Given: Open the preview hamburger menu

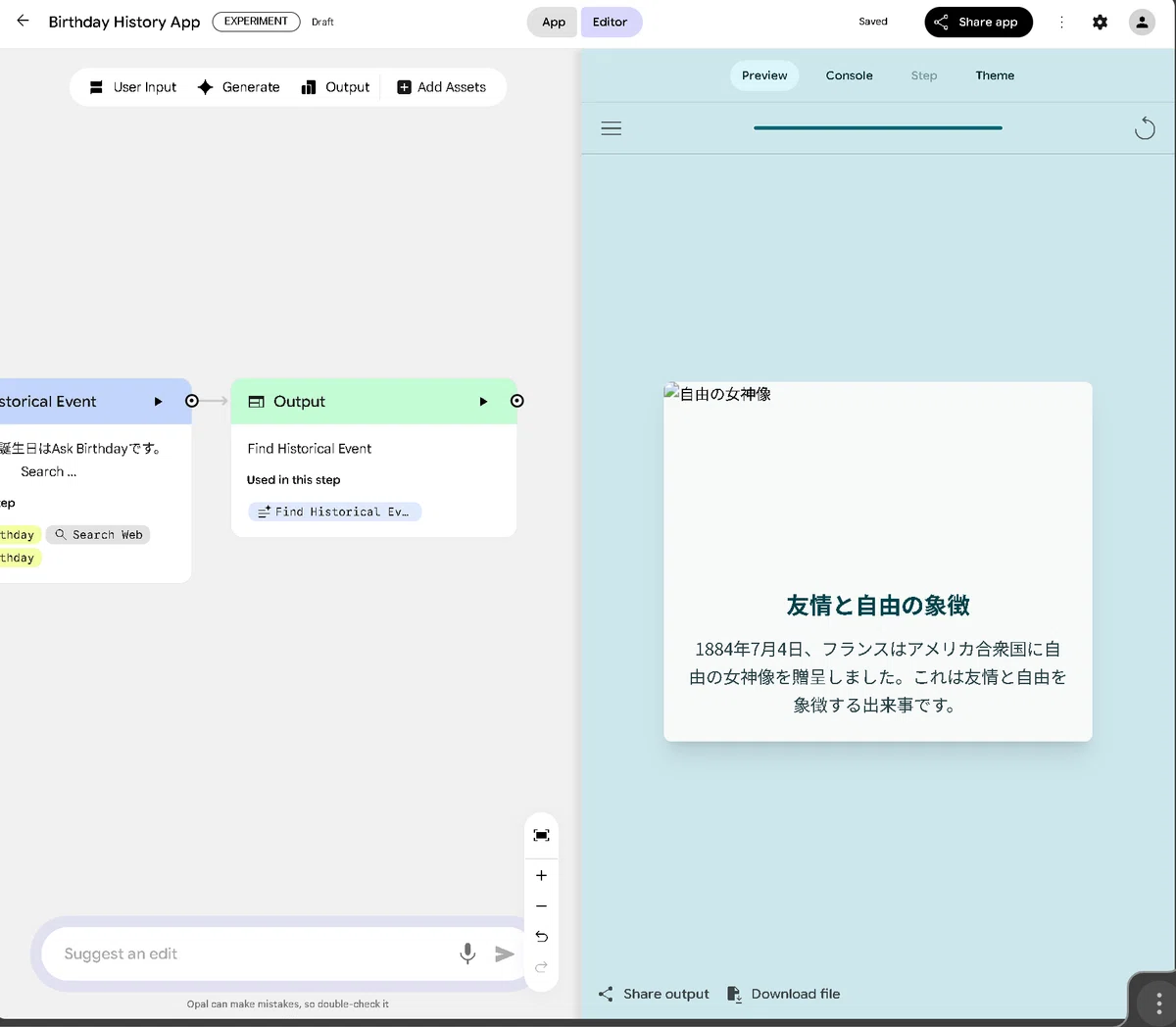Looking at the screenshot, I should (x=612, y=128).
